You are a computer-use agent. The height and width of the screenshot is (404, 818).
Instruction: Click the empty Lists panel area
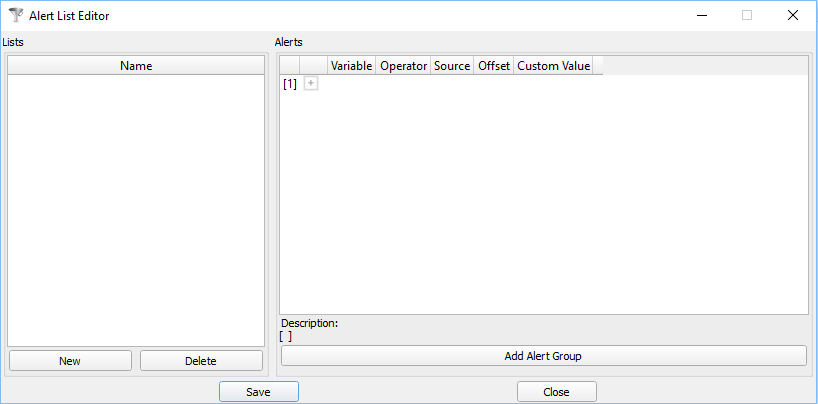136,210
